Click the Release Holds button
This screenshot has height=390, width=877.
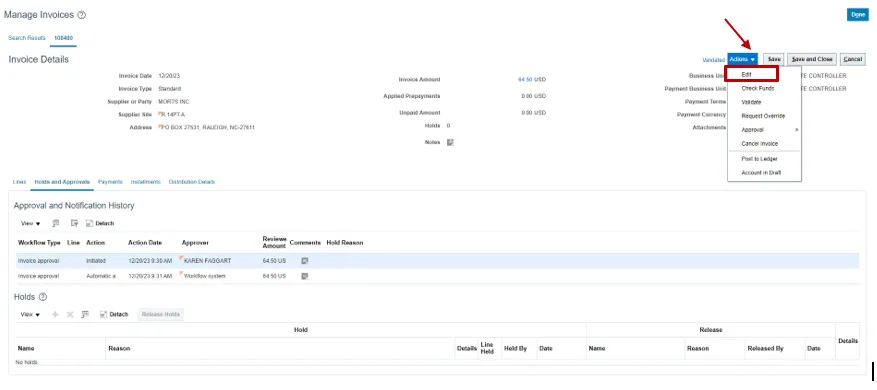(161, 314)
